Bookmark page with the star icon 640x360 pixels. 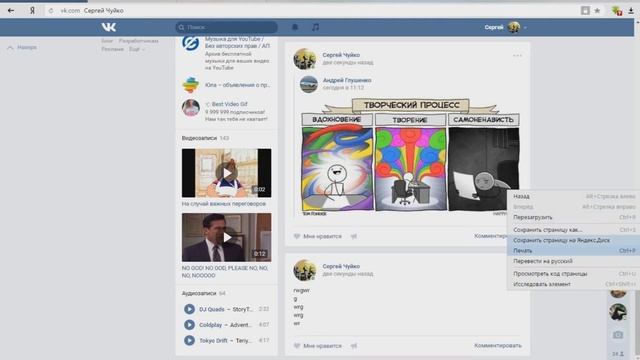click(x=597, y=11)
